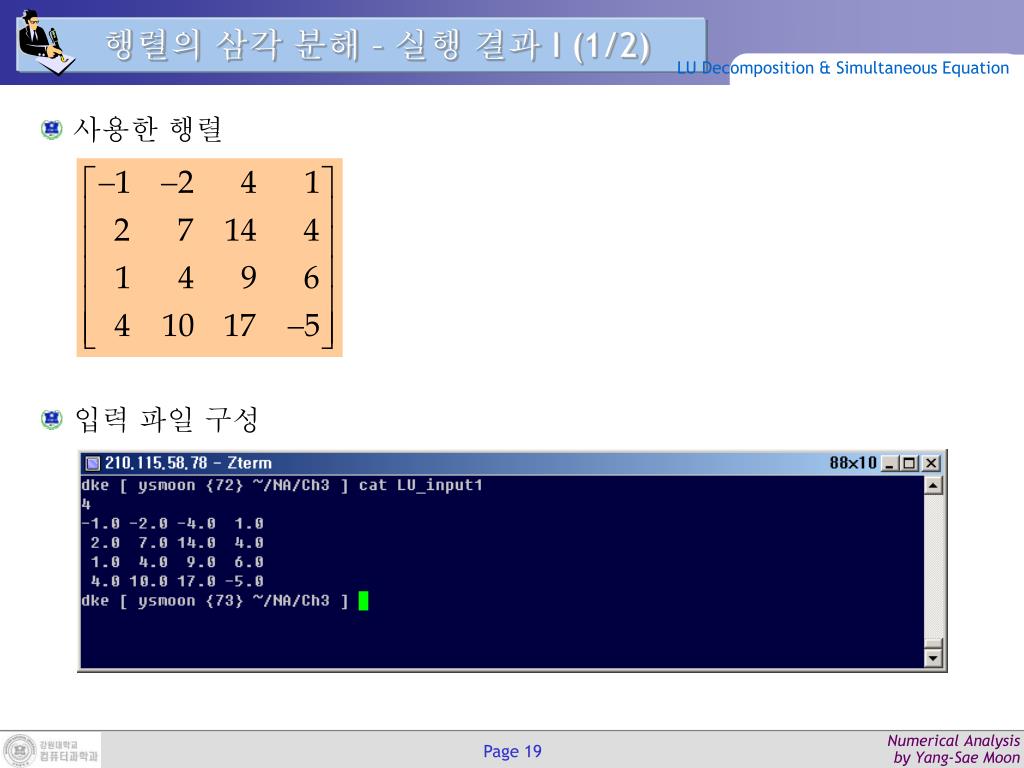Click the terminal line '1.0 4.0 9.0 6.0'
The height and width of the screenshot is (768, 1024).
177,562
